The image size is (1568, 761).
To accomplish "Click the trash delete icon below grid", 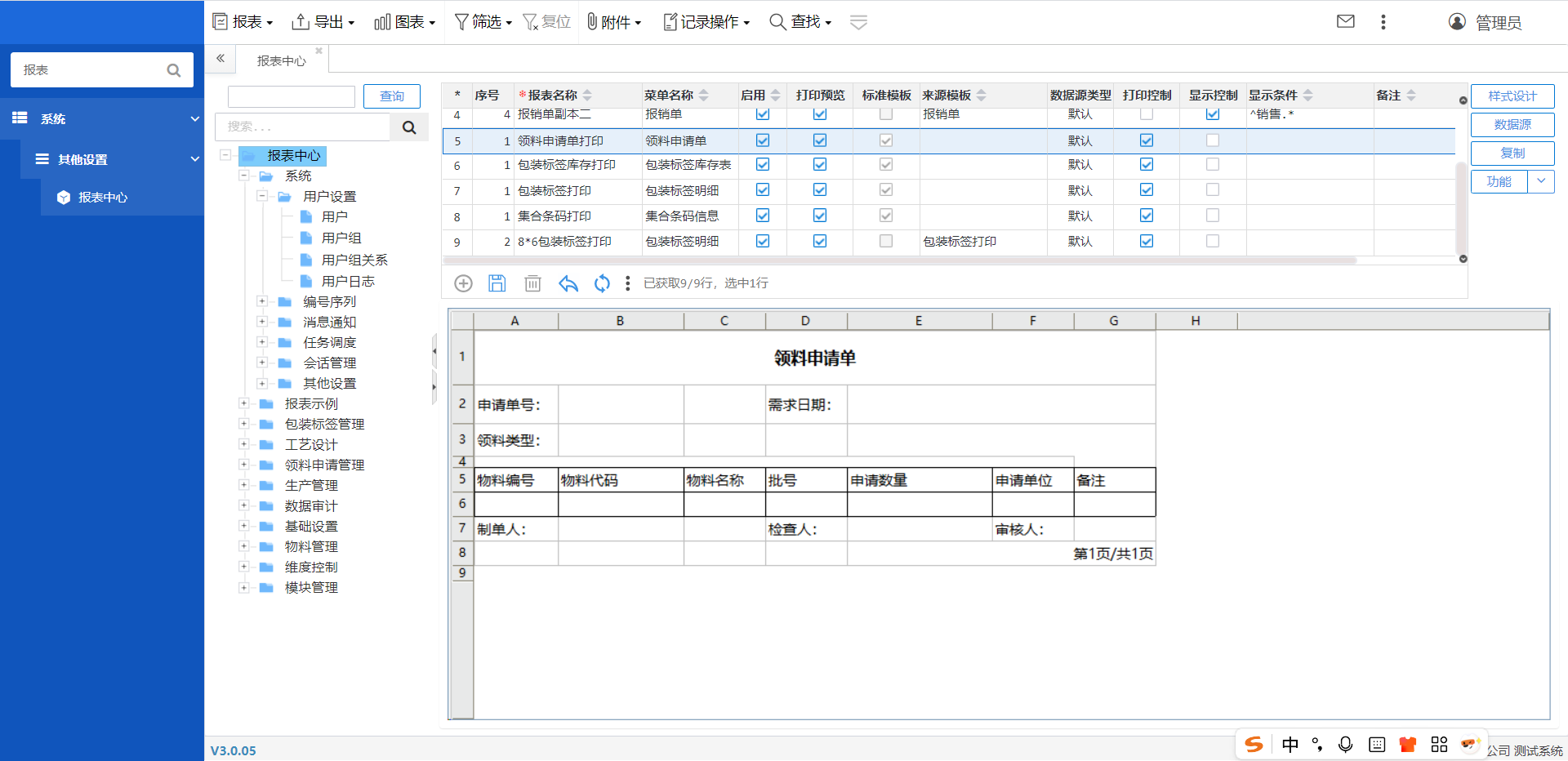I will [x=532, y=283].
